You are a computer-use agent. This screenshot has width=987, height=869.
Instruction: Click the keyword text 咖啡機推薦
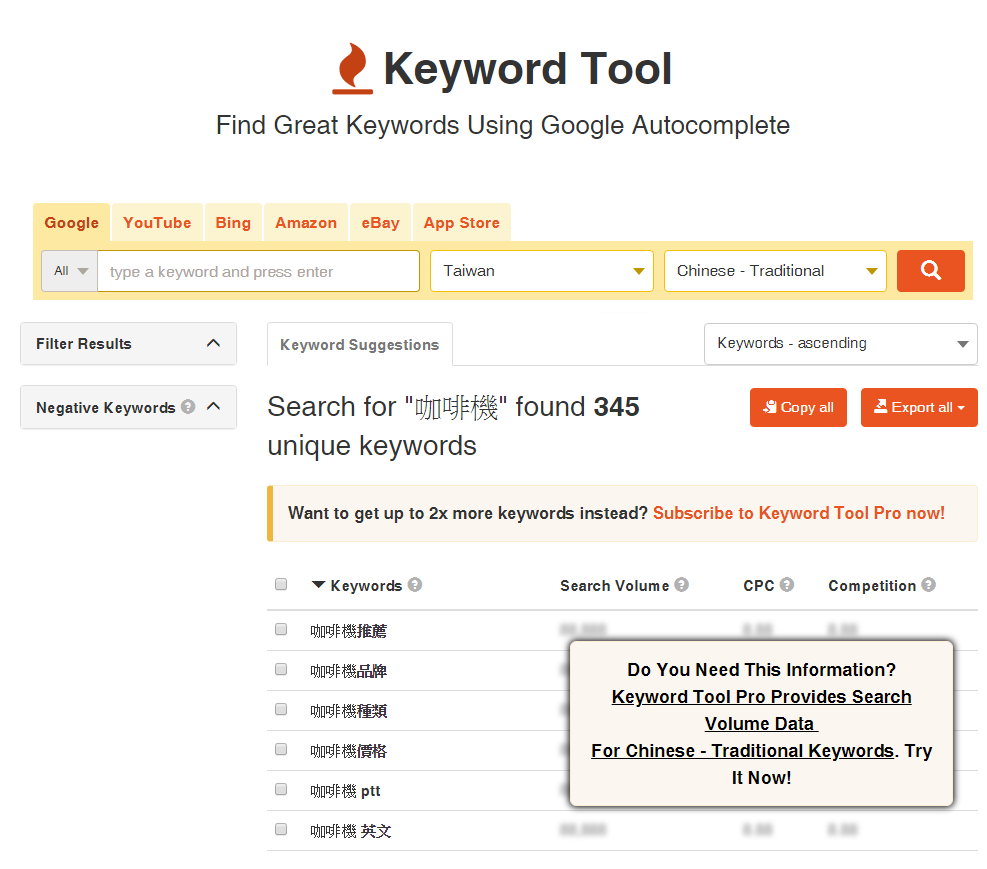coord(348,631)
